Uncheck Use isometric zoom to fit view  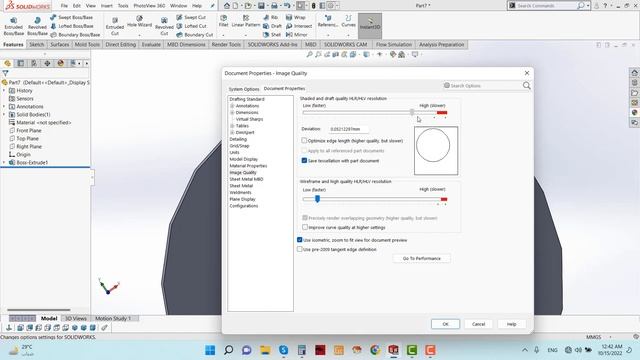click(300, 240)
